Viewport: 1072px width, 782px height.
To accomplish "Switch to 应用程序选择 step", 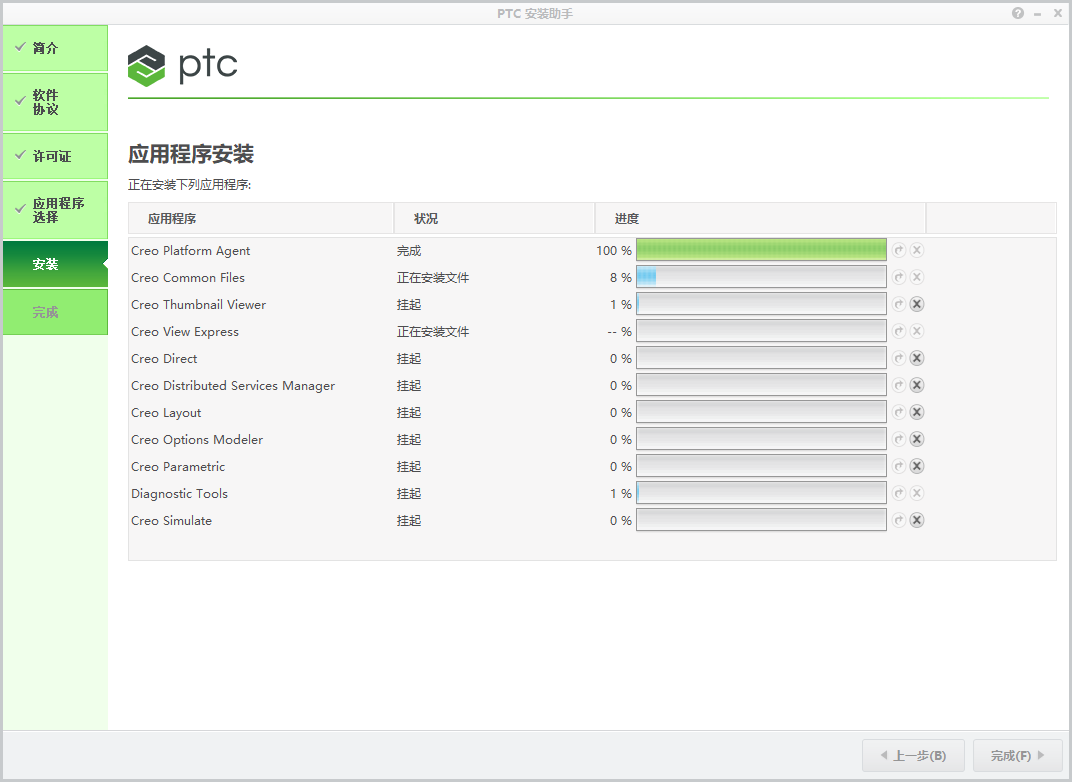I will 55,210.
